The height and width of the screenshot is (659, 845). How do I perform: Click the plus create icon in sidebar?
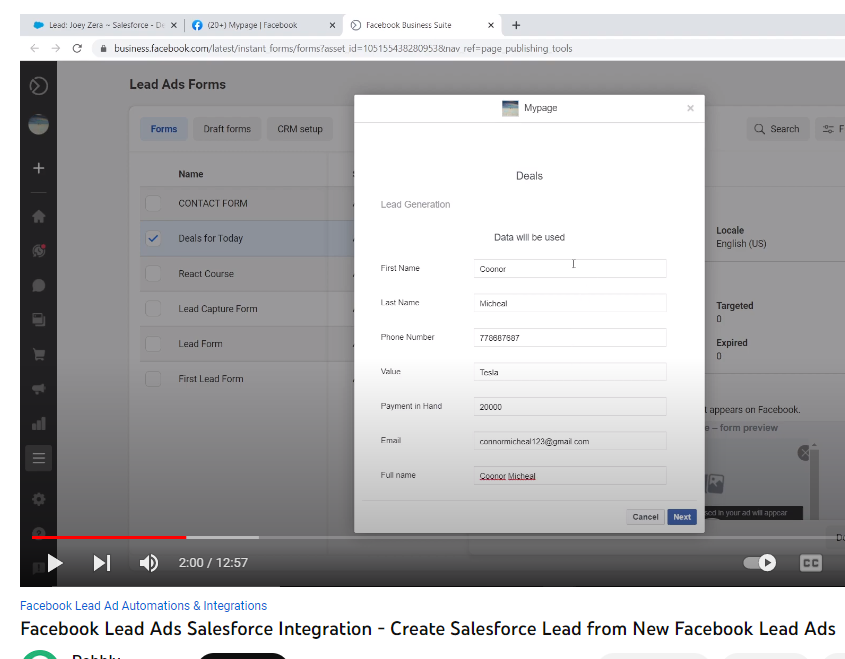[x=38, y=168]
